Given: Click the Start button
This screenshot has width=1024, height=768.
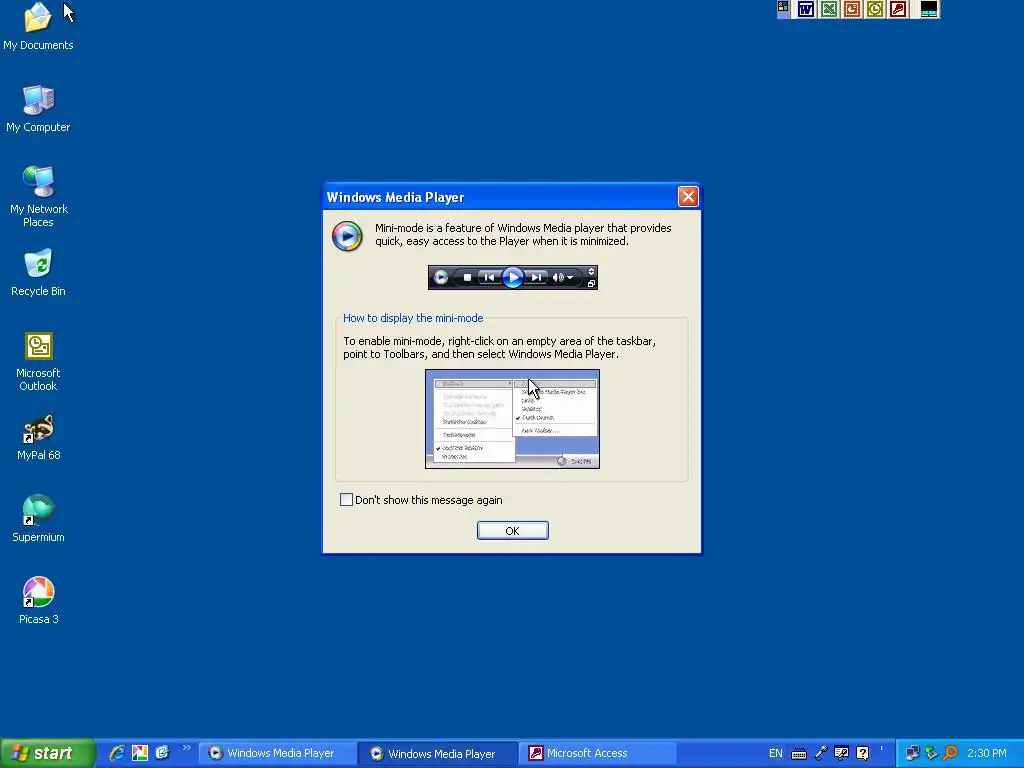Looking at the screenshot, I should coord(47,753).
